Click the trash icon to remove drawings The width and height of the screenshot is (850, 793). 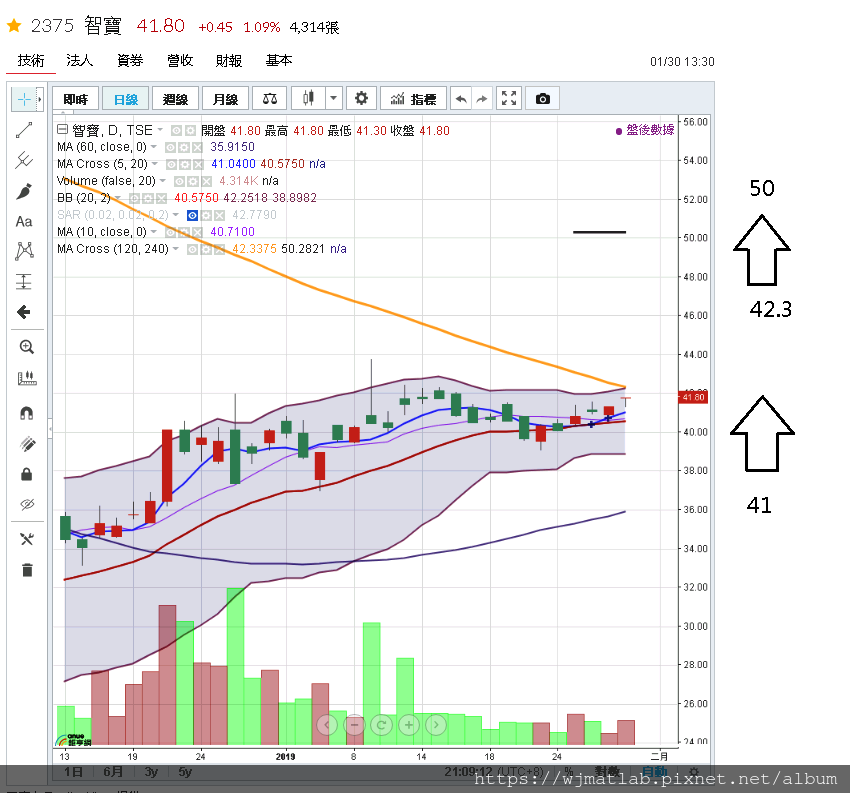tap(27, 570)
